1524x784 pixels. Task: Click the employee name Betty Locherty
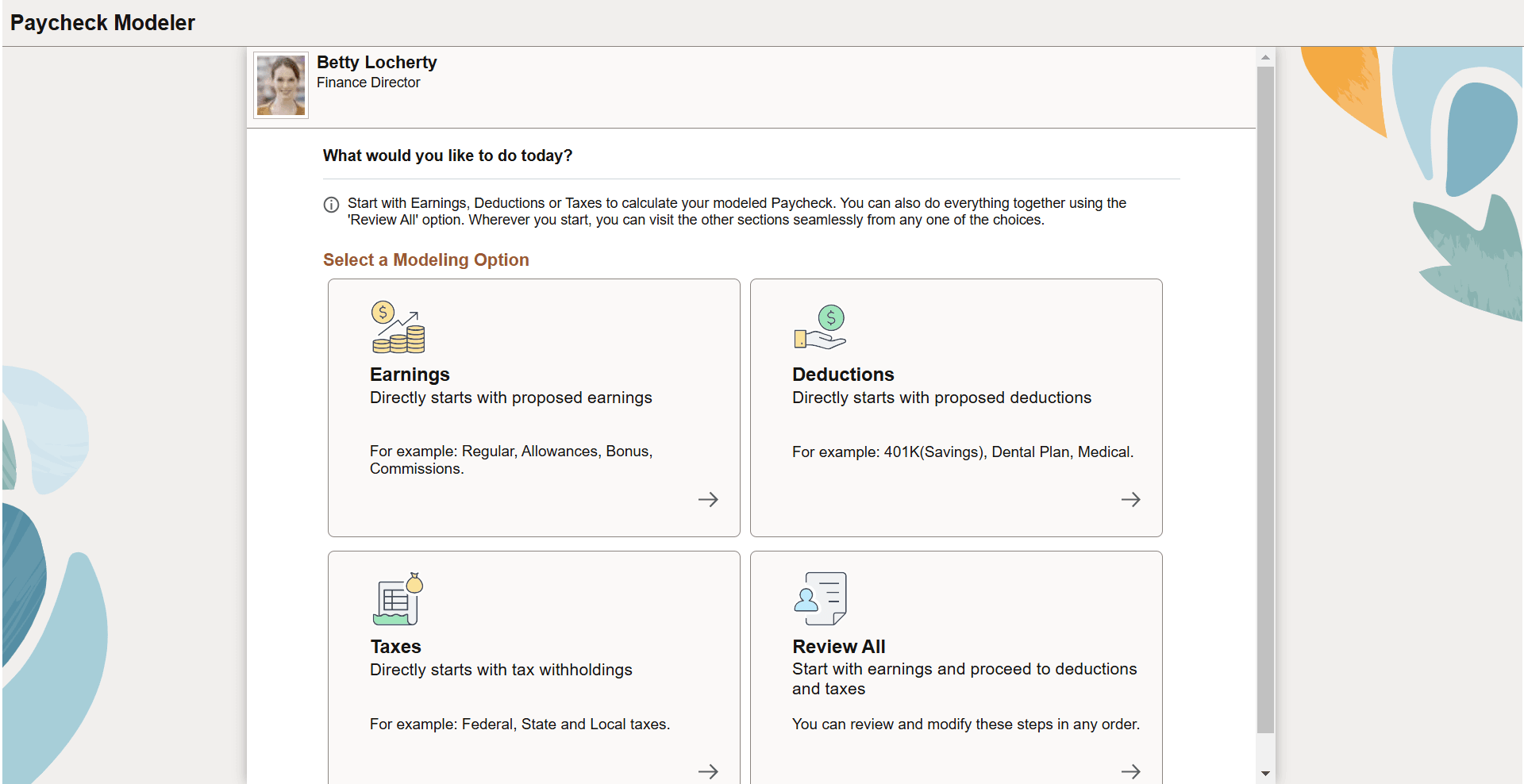coord(376,62)
